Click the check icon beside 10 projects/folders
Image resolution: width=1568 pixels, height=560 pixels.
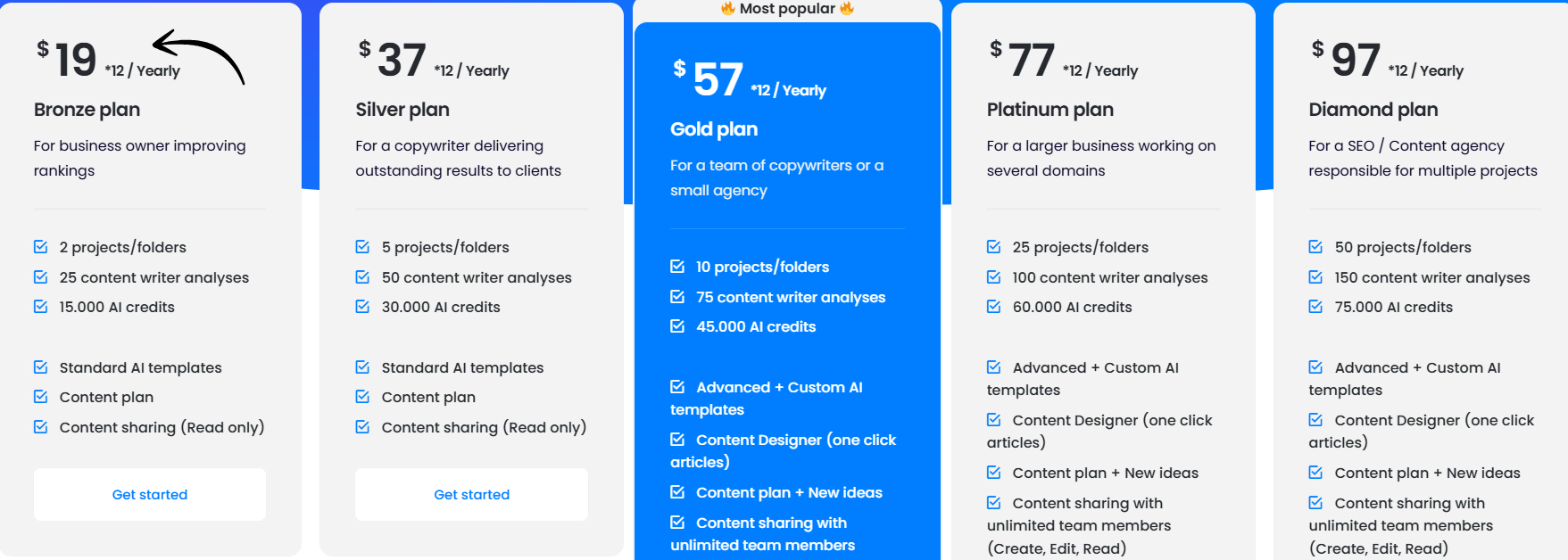click(677, 267)
